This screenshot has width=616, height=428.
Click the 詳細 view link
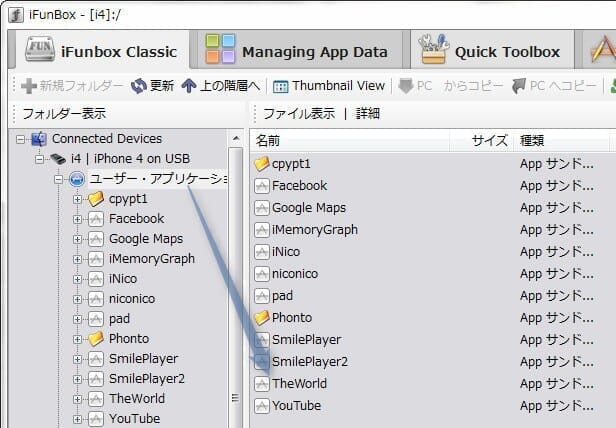click(367, 113)
